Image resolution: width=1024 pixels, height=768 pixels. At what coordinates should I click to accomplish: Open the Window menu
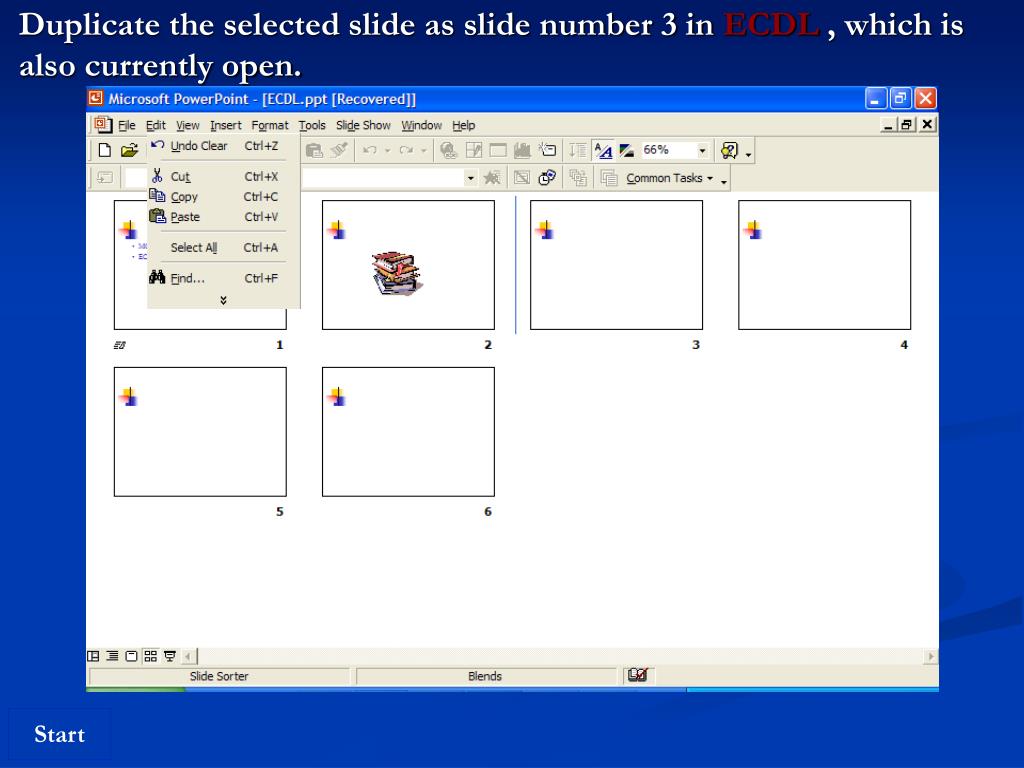(421, 125)
